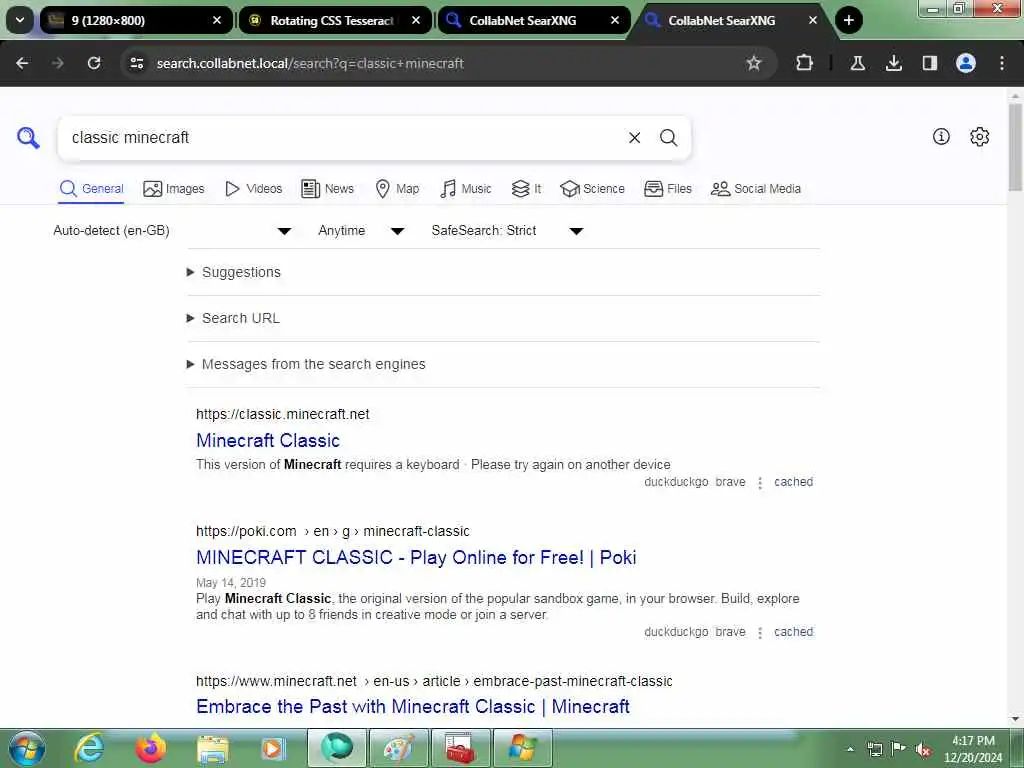The image size is (1024, 768).
Task: Open the profile avatar menu
Action: coord(966,63)
